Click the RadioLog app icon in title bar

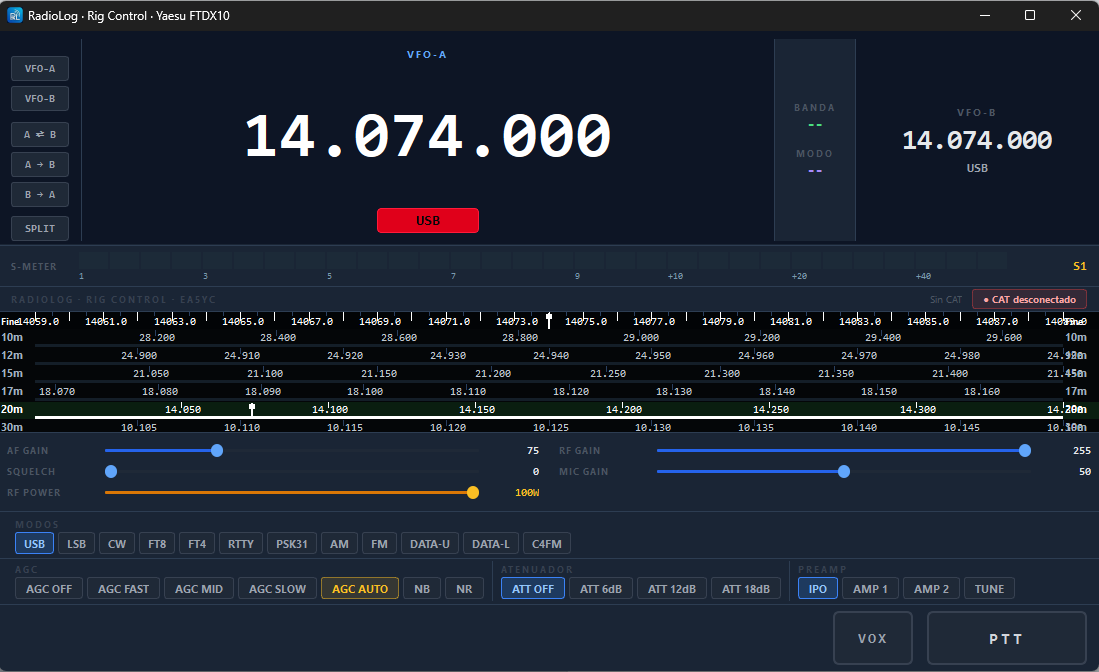coord(15,15)
